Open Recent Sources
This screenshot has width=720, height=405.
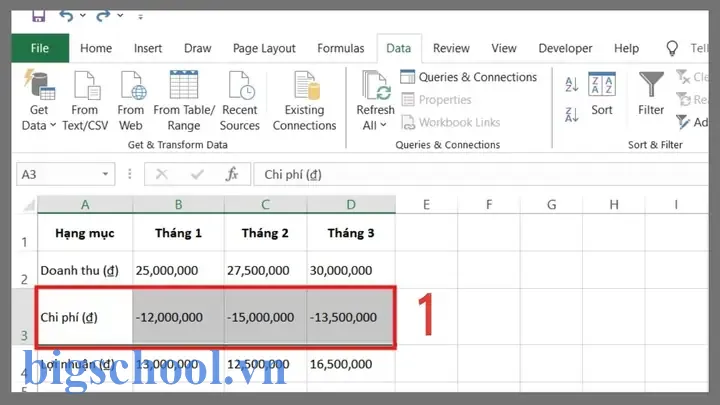click(x=240, y=101)
